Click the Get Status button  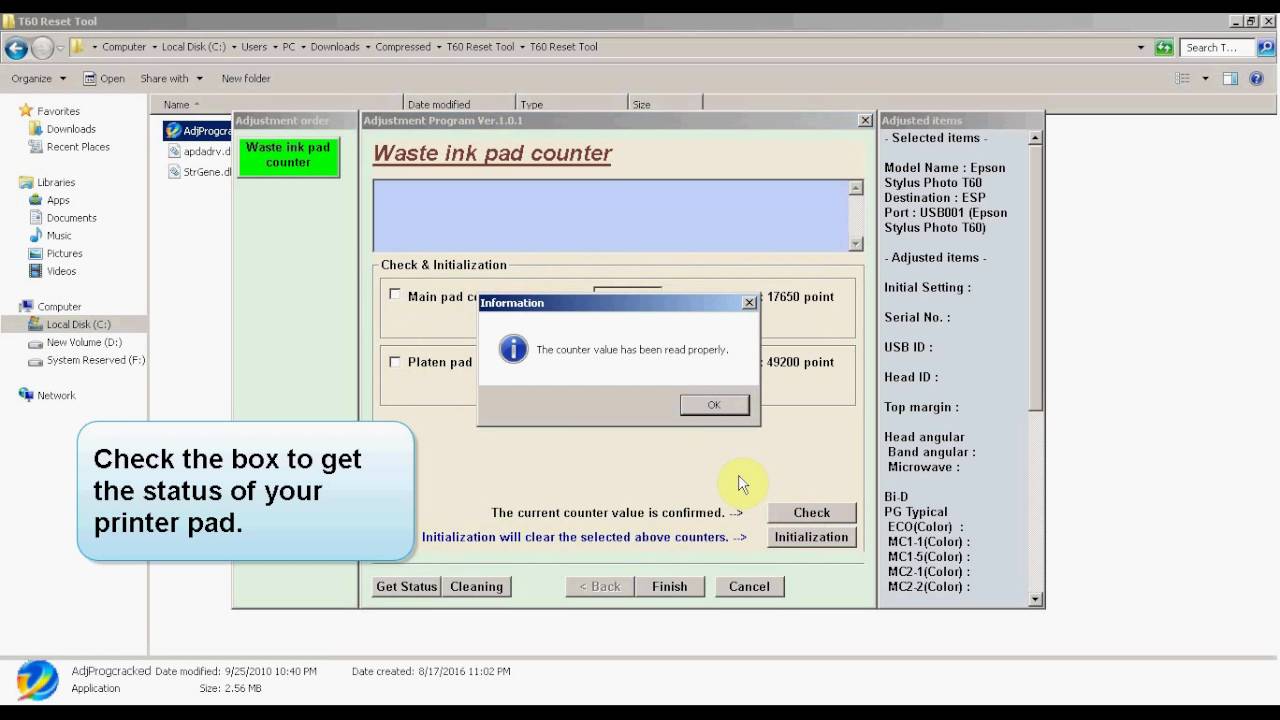pos(406,587)
